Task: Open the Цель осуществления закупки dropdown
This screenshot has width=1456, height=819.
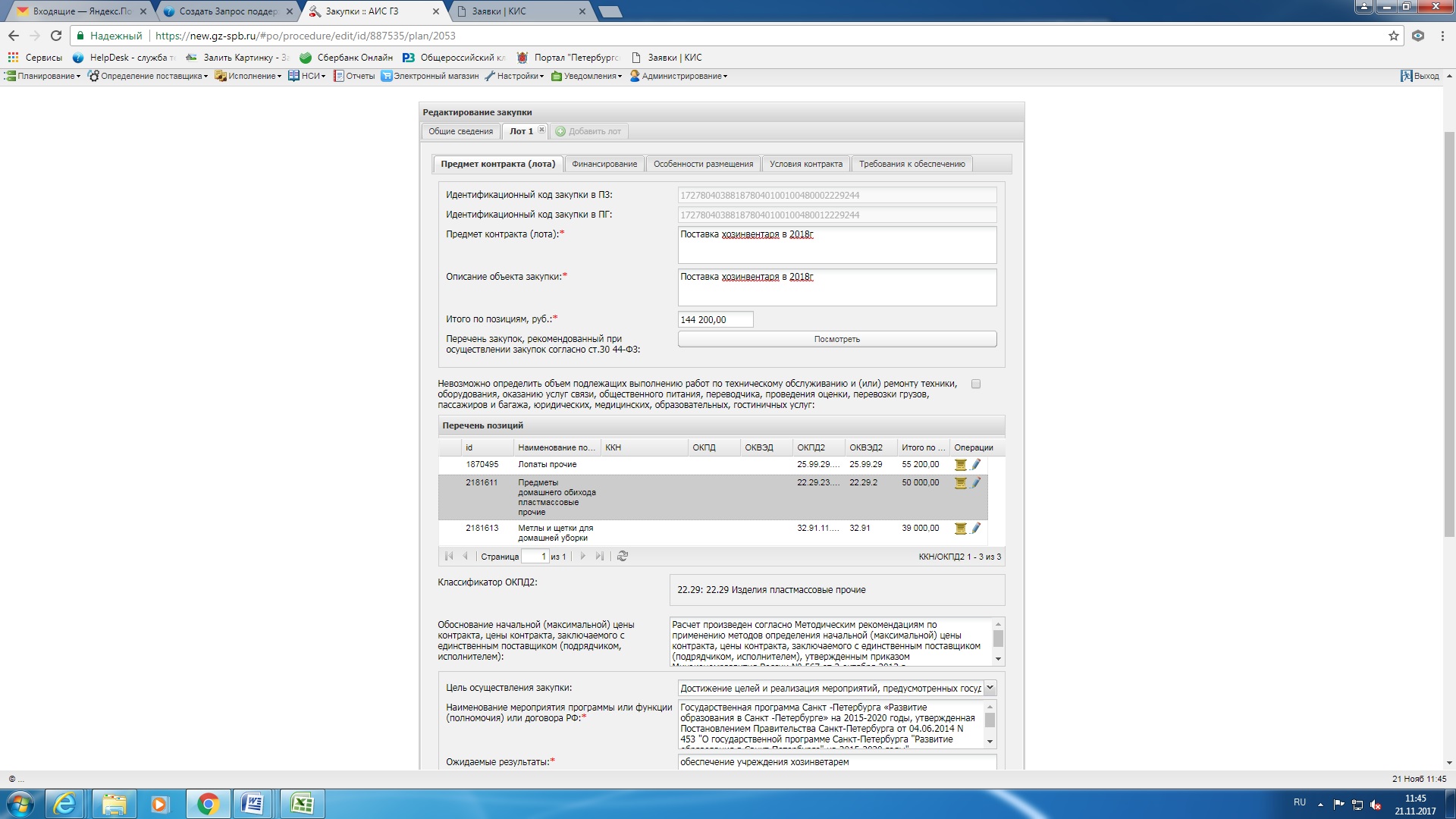Action: pos(990,688)
